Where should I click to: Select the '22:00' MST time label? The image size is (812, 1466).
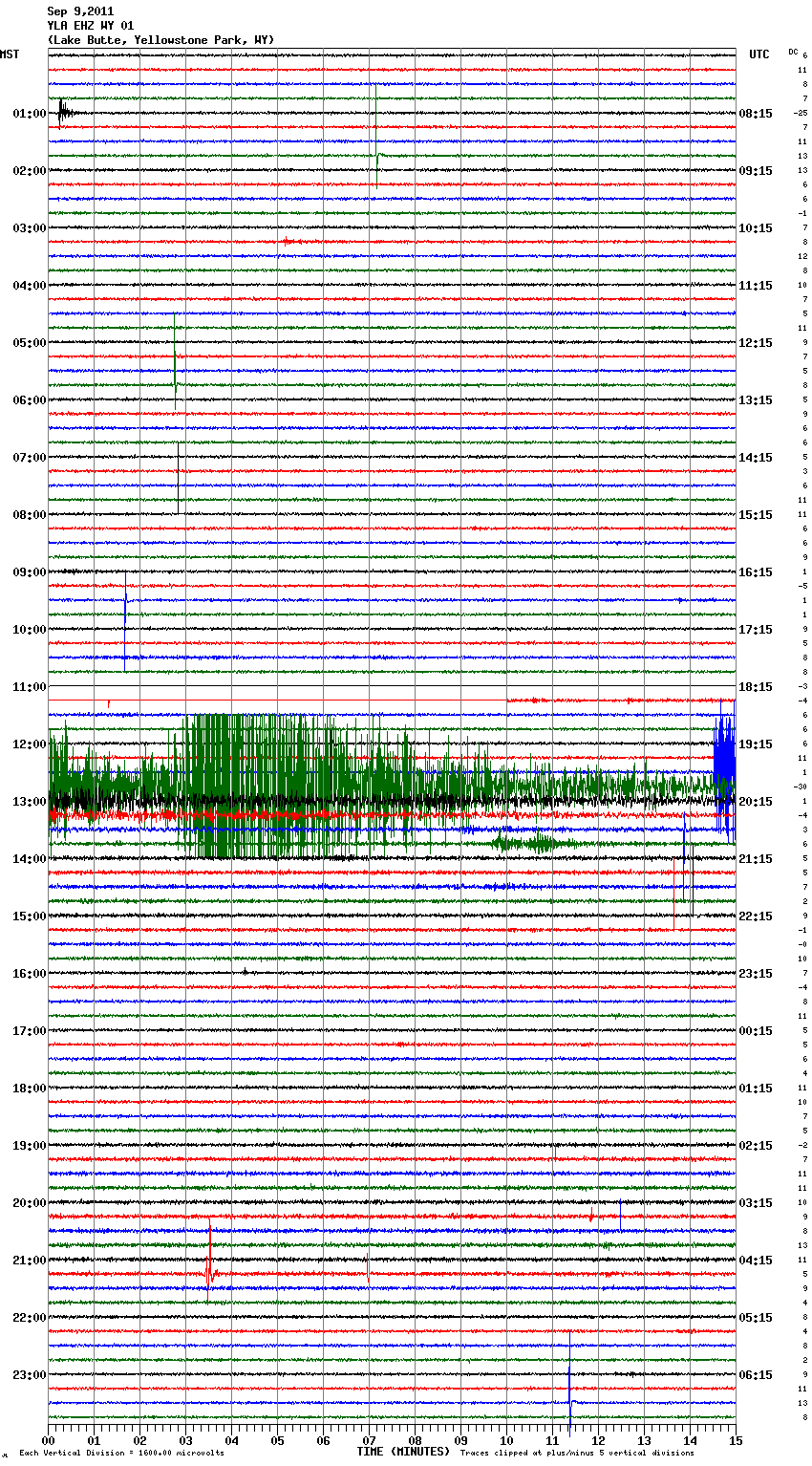pyautogui.click(x=29, y=1318)
